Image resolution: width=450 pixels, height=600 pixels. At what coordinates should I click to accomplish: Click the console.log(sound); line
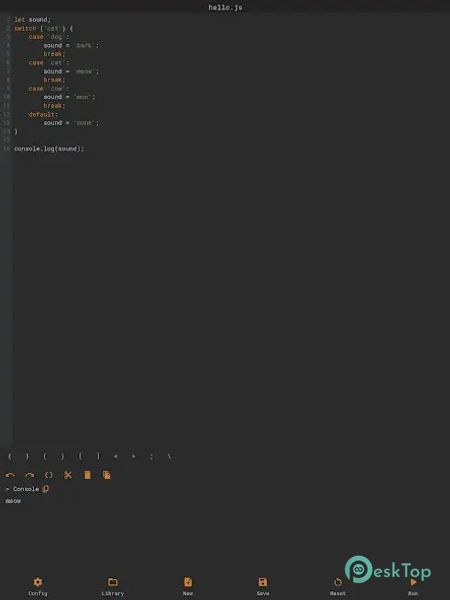point(49,149)
